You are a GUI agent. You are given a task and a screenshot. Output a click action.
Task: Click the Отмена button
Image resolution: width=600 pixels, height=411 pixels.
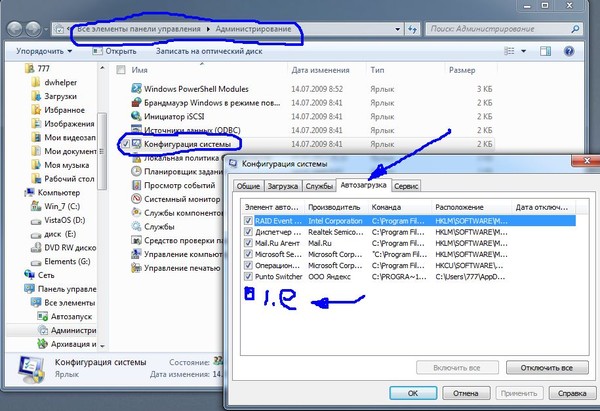coord(466,393)
